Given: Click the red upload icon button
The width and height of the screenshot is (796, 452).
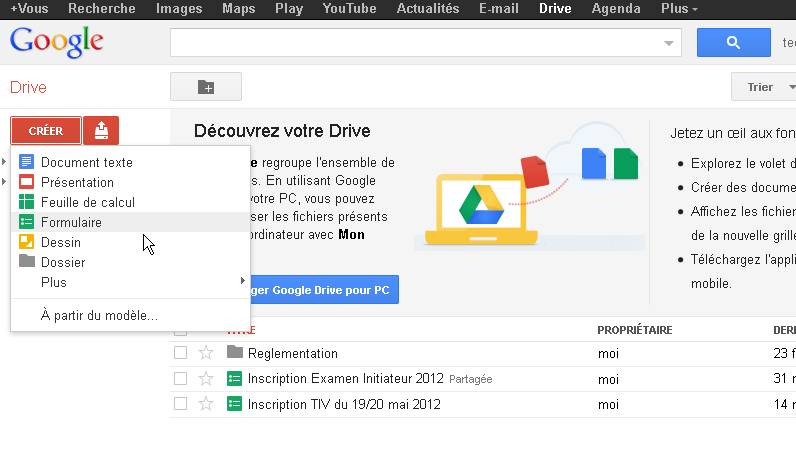Looking at the screenshot, I should 101,131.
